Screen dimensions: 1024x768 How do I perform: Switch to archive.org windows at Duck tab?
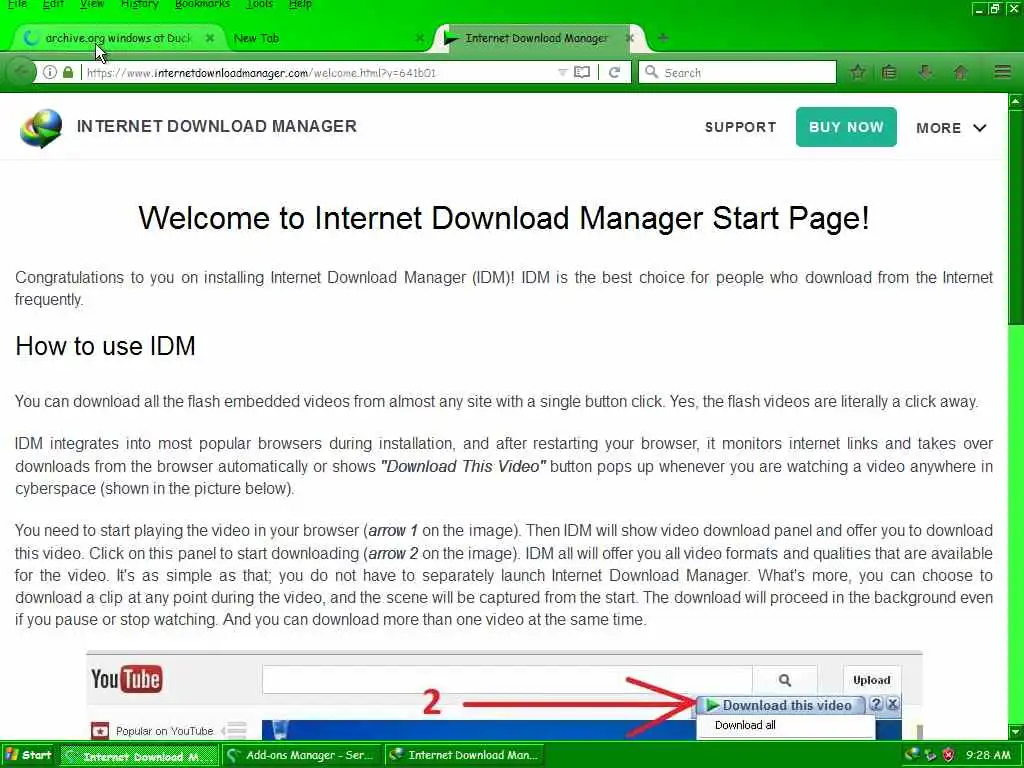point(118,39)
